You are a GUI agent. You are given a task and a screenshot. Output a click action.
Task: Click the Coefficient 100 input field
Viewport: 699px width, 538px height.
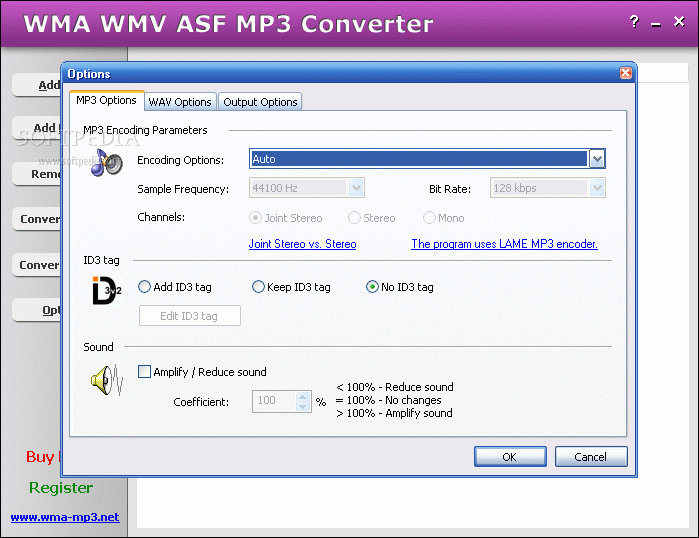tap(274, 401)
